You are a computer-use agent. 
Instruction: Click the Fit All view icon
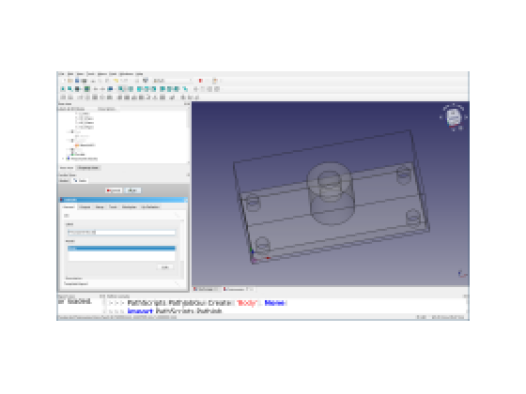coord(63,89)
